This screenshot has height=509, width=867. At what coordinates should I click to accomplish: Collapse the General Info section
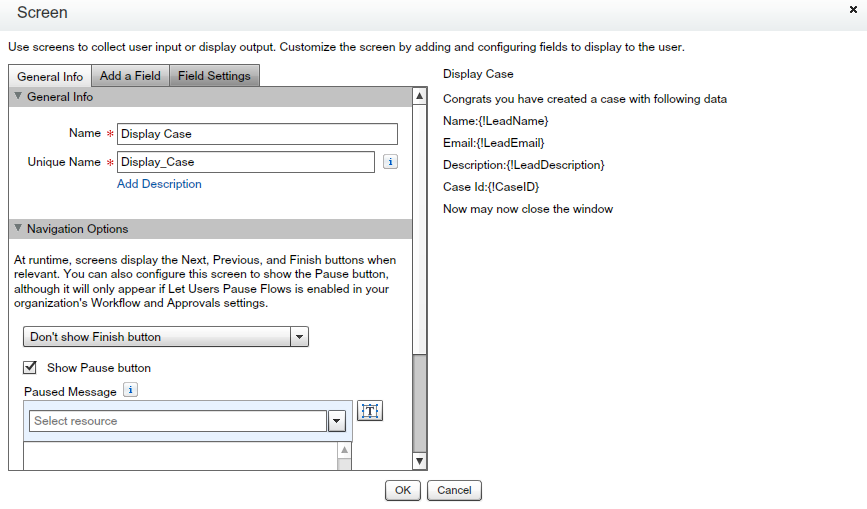pyautogui.click(x=18, y=97)
